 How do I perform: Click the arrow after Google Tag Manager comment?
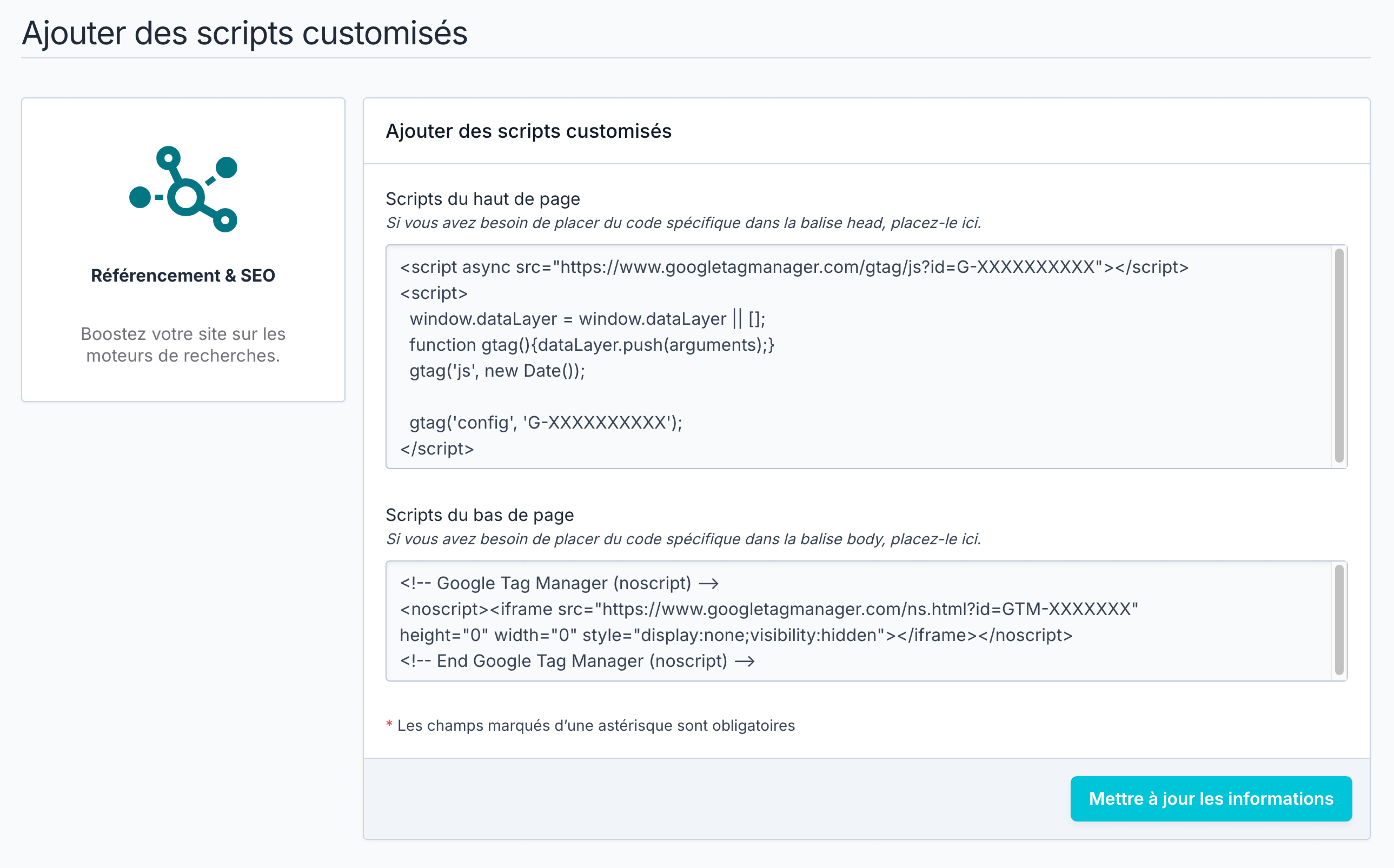[x=711, y=583]
